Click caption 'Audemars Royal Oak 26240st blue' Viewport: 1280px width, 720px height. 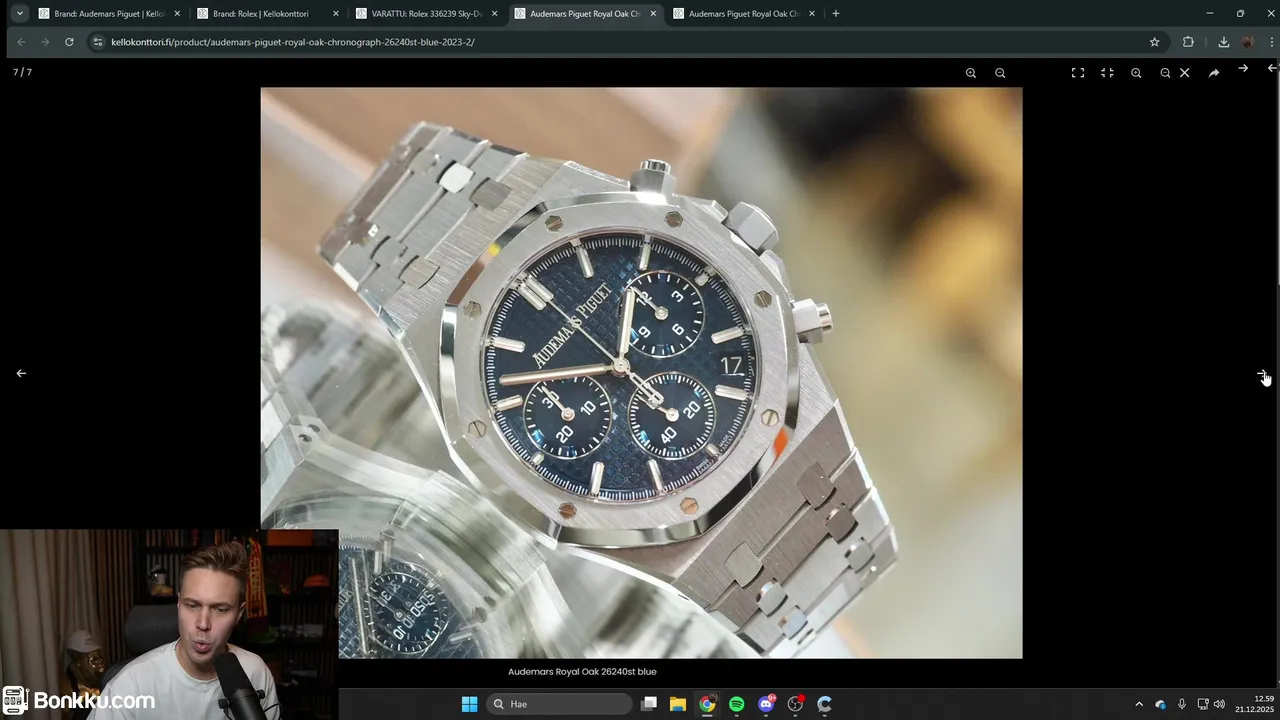(582, 672)
